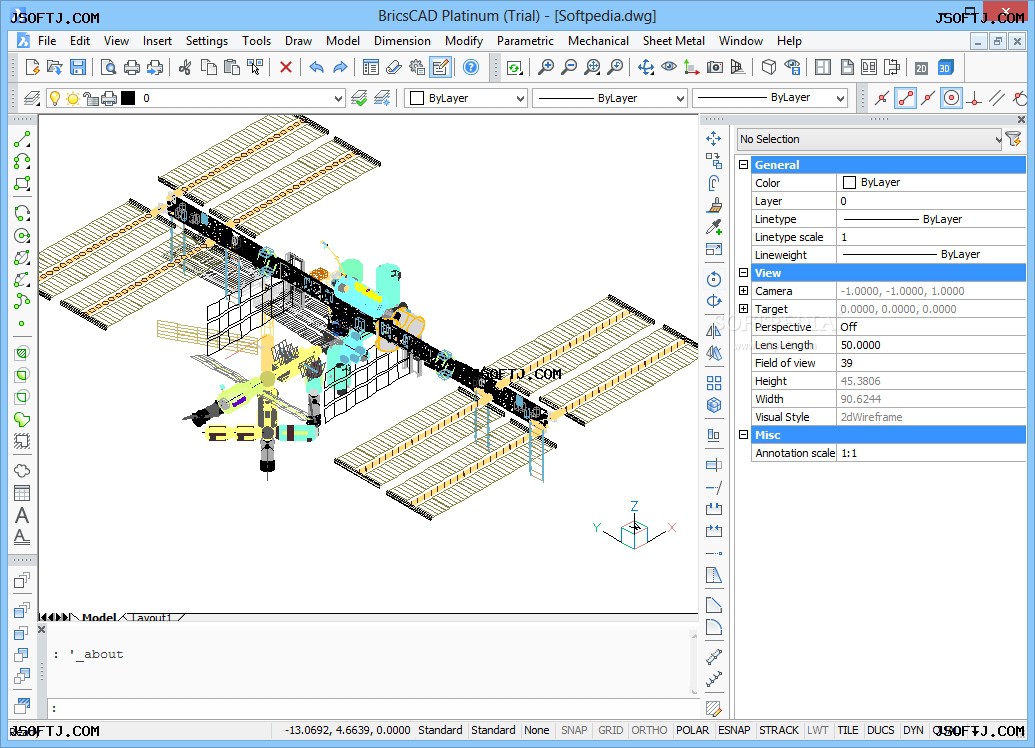The image size is (1035, 748).
Task: Click the black layer color swatch
Action: pyautogui.click(x=128, y=98)
